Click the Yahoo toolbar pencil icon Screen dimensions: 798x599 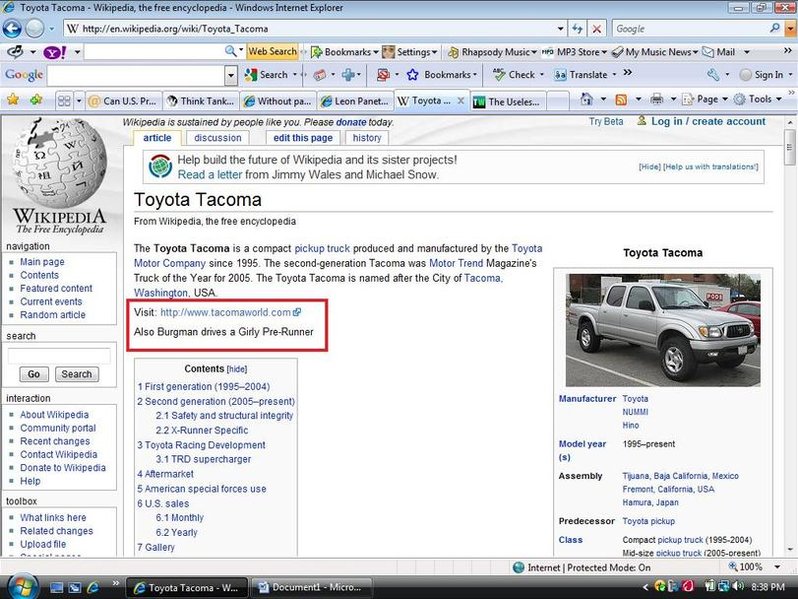[15, 51]
